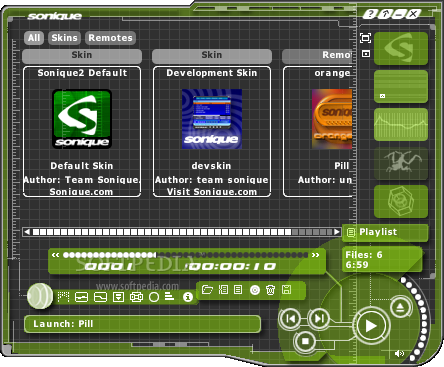Click the track number 0001 display
444x367 pixels.
click(108, 266)
